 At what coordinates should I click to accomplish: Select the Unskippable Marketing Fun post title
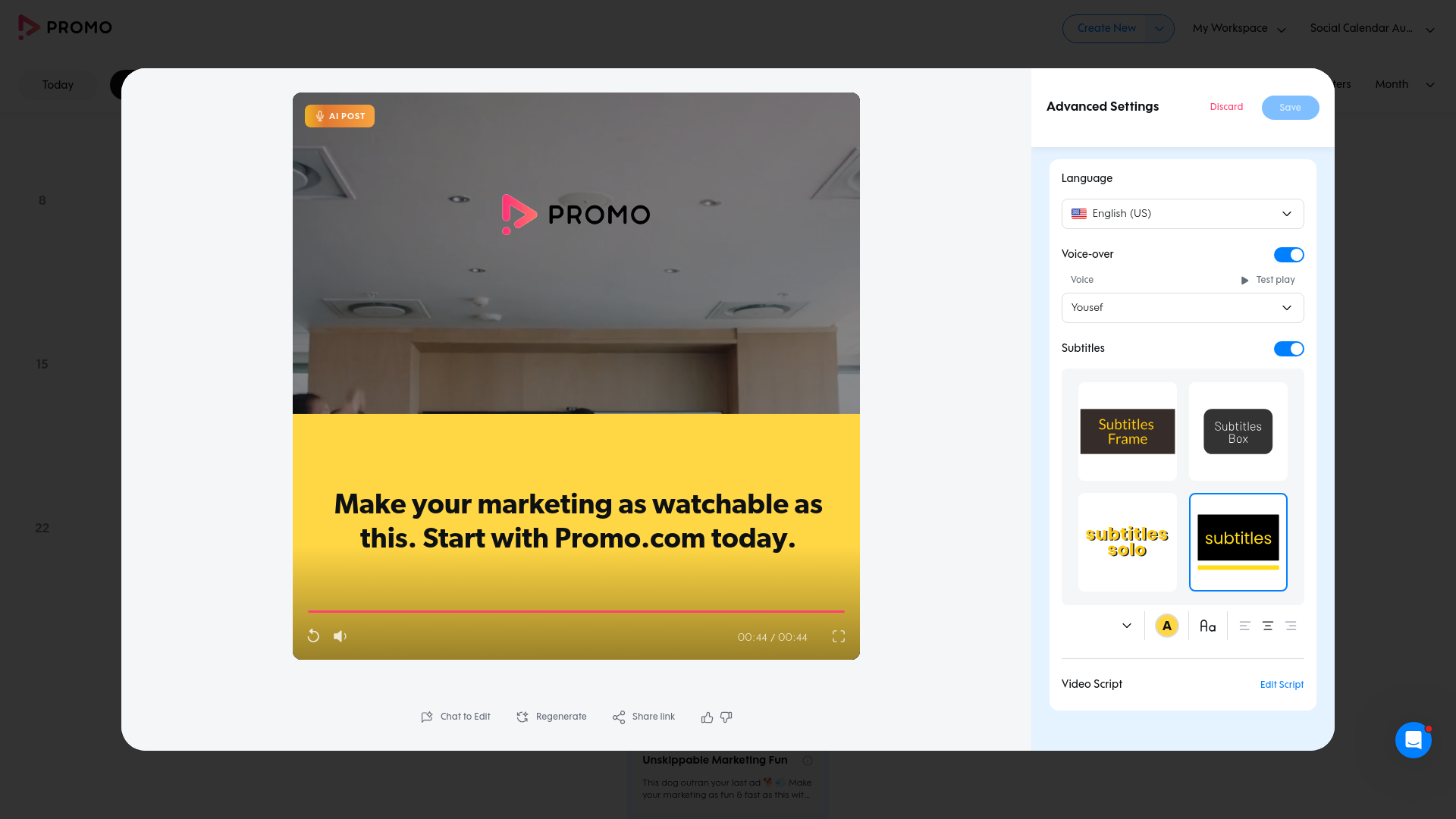click(x=715, y=760)
